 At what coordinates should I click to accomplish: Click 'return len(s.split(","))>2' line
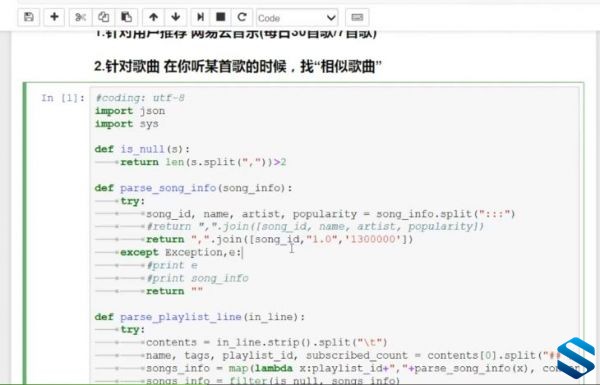point(203,162)
